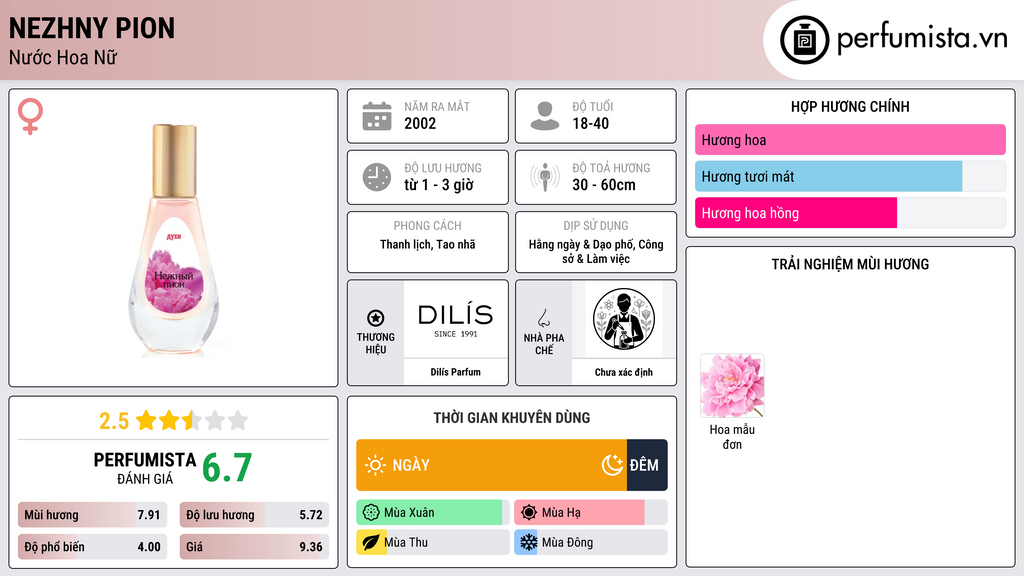Image resolution: width=1024 pixels, height=576 pixels.
Task: Click the Dilís Parfum brand name label
Action: 455,372
